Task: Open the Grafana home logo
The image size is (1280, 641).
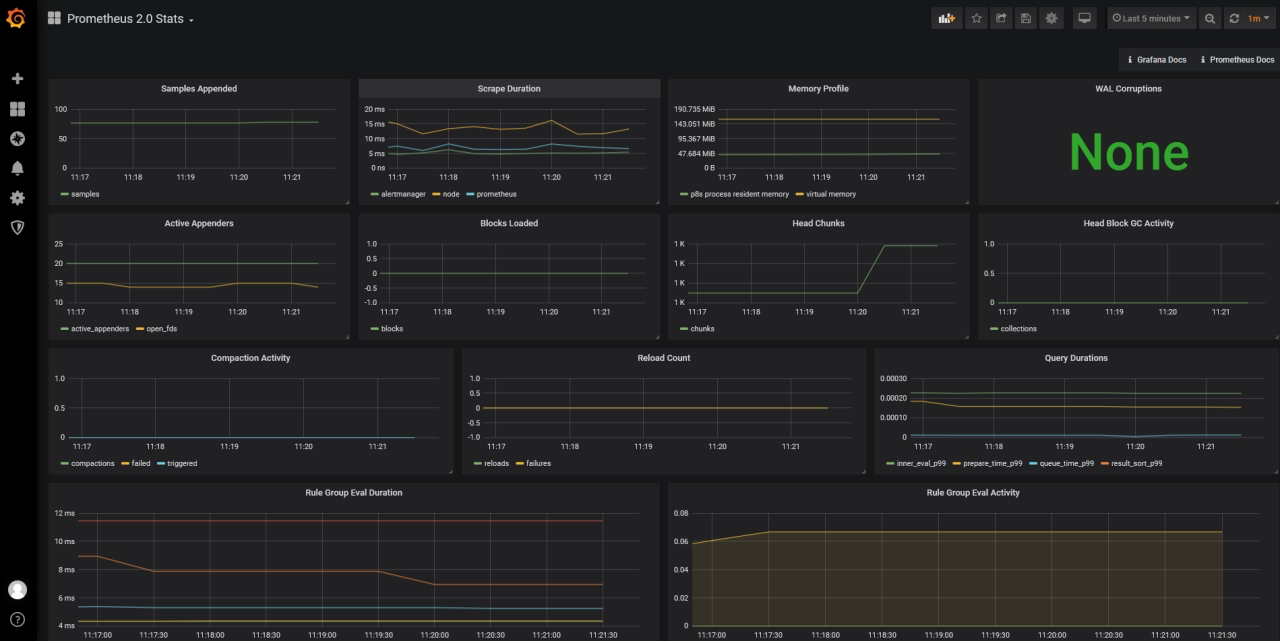Action: (16, 18)
